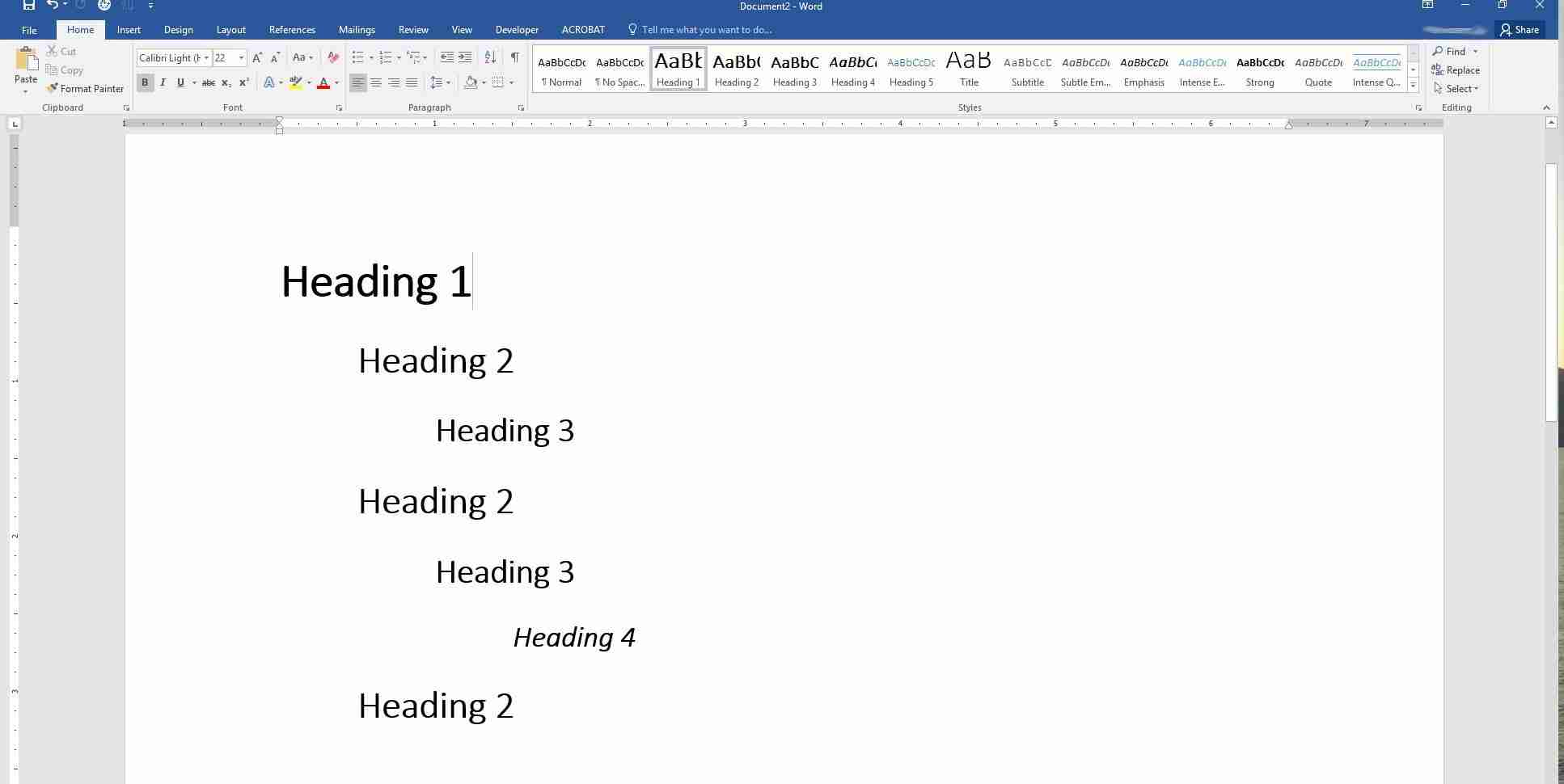
Task: Toggle Italic formatting
Action: 163,82
